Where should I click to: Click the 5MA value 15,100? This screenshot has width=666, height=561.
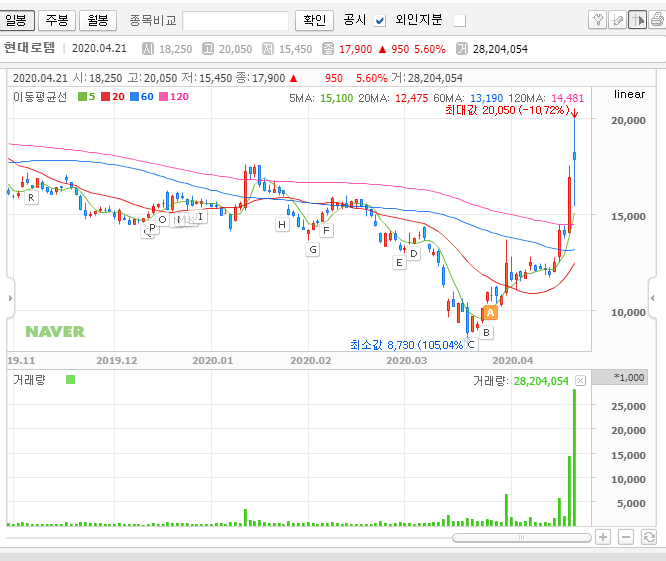[x=336, y=98]
